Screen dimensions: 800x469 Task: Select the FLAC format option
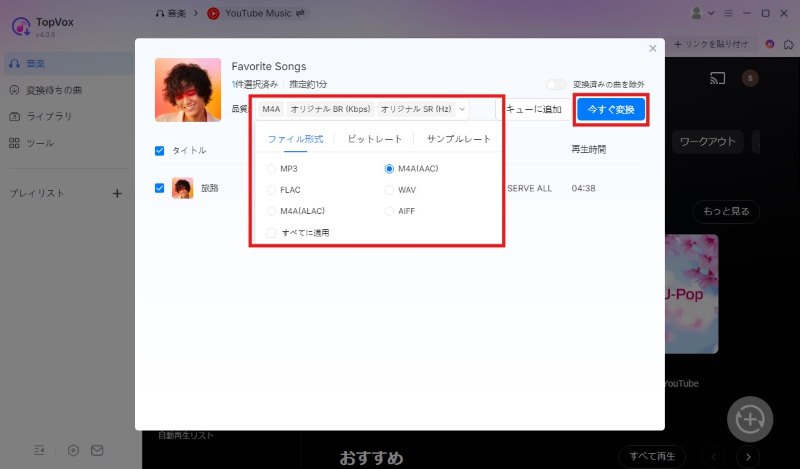(x=284, y=190)
